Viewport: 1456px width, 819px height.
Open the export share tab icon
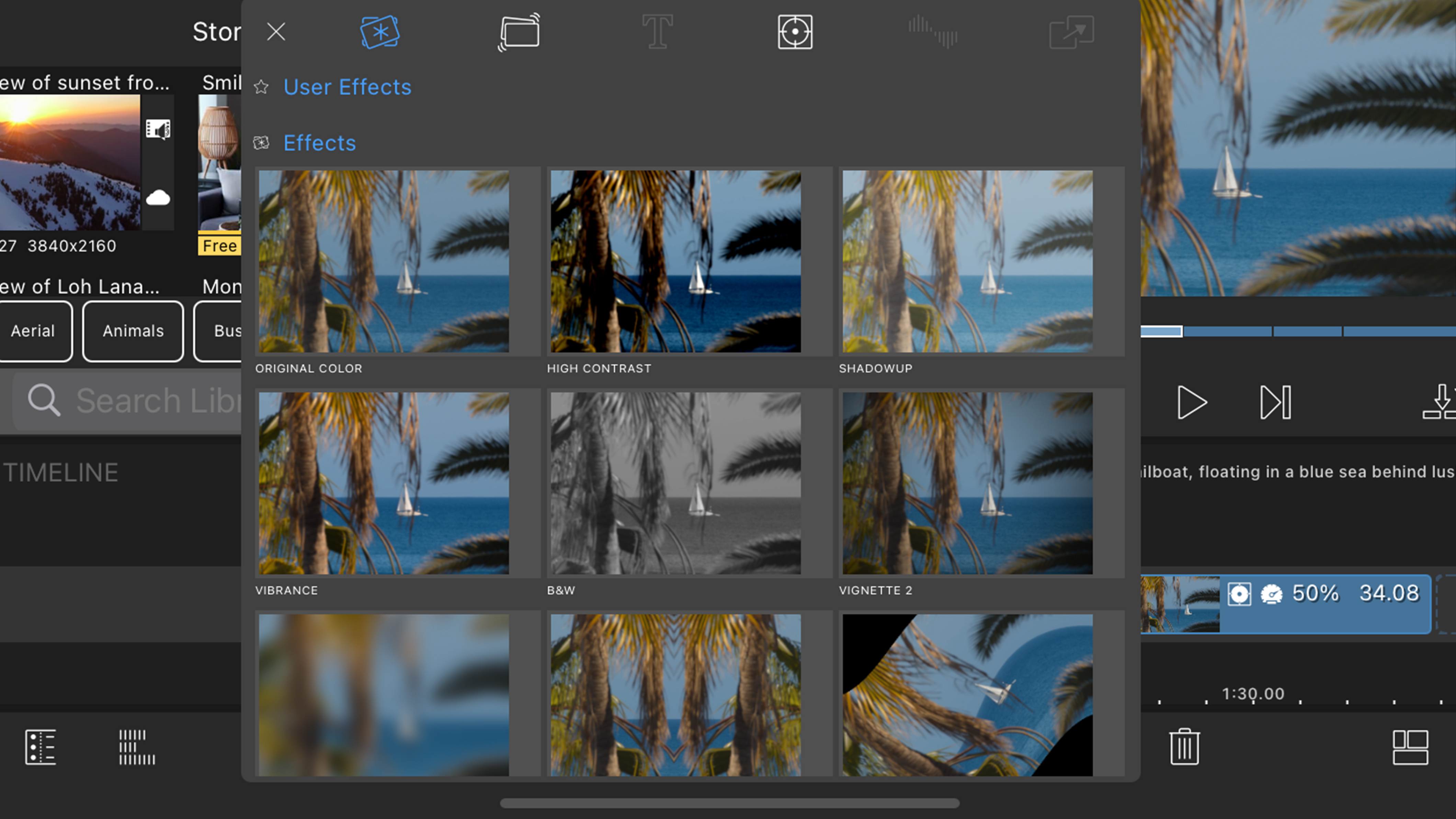1071,32
